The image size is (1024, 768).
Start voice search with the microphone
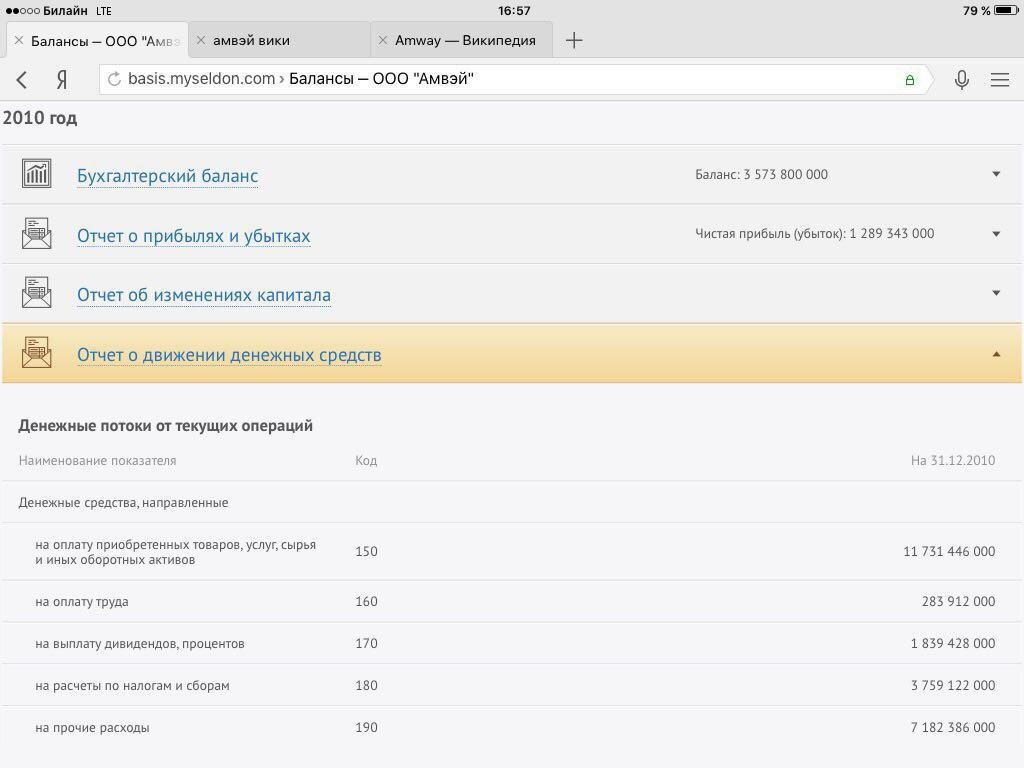coord(961,80)
